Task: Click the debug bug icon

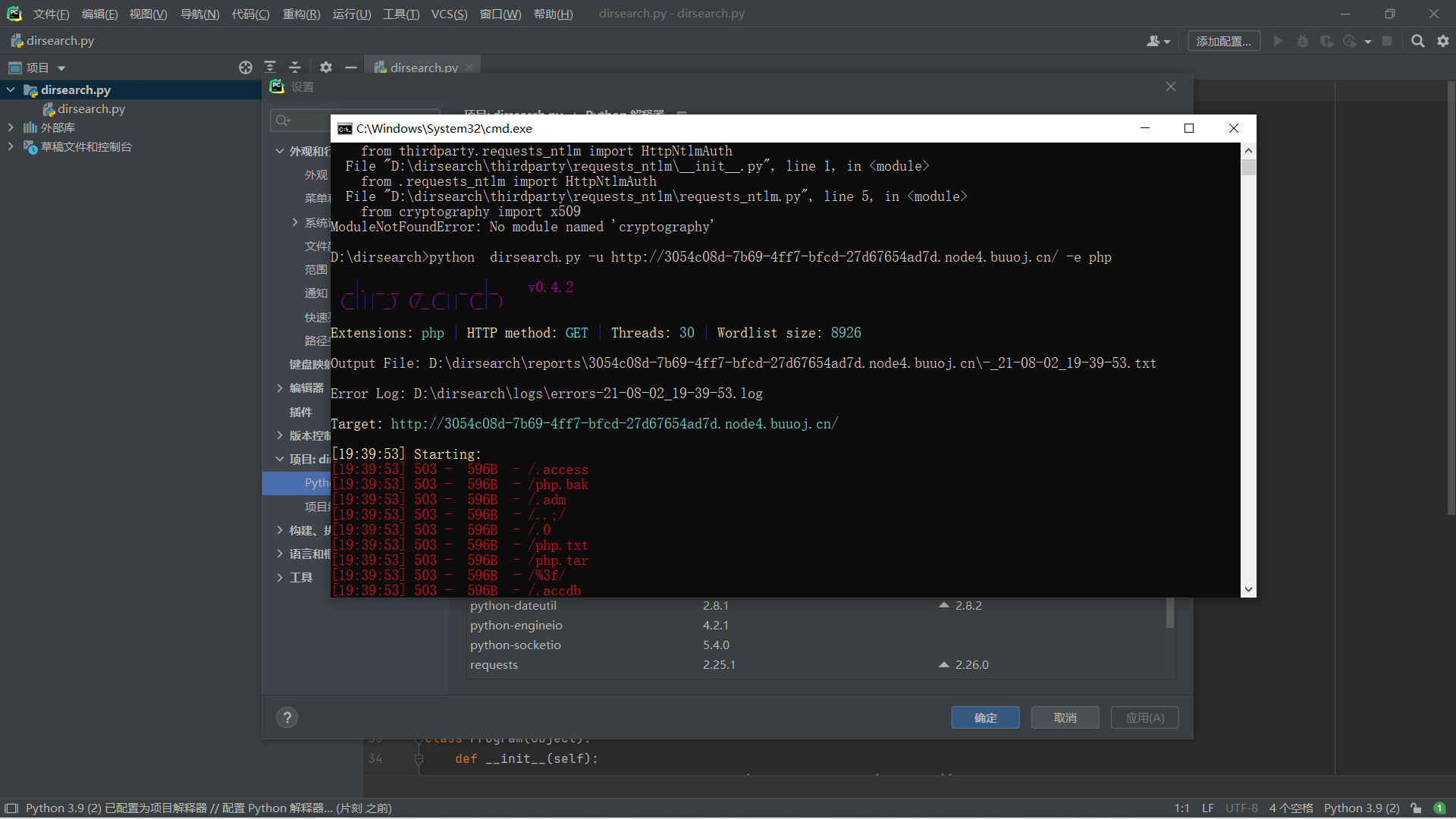Action: tap(1303, 41)
